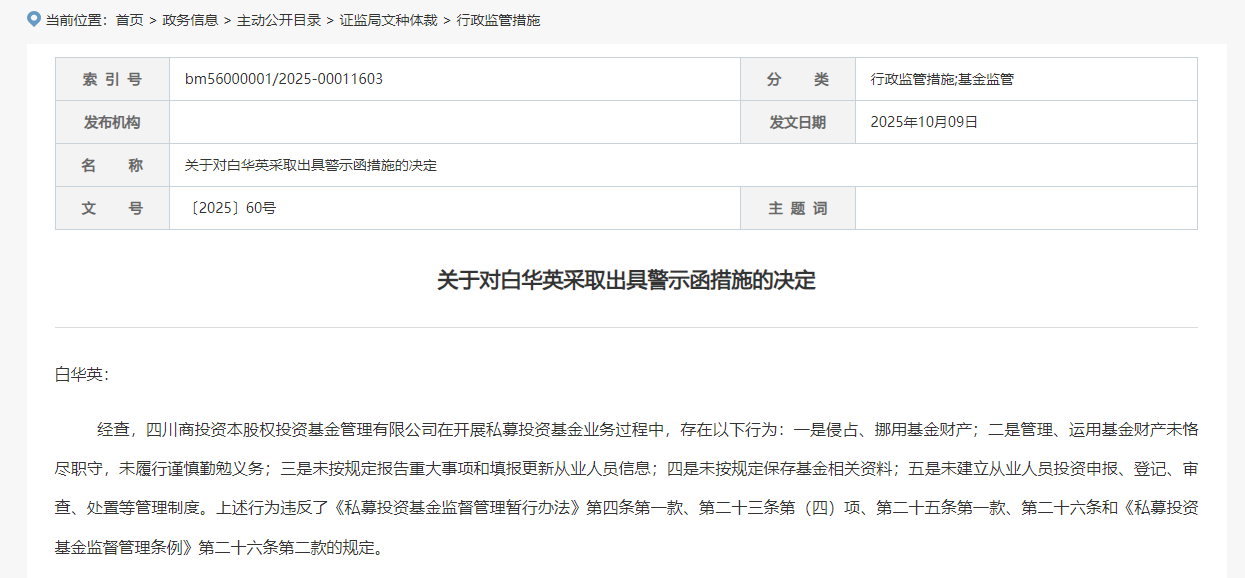Click the salutation 白华英： above the body text
This screenshot has width=1245, height=578.
pyautogui.click(x=81, y=375)
